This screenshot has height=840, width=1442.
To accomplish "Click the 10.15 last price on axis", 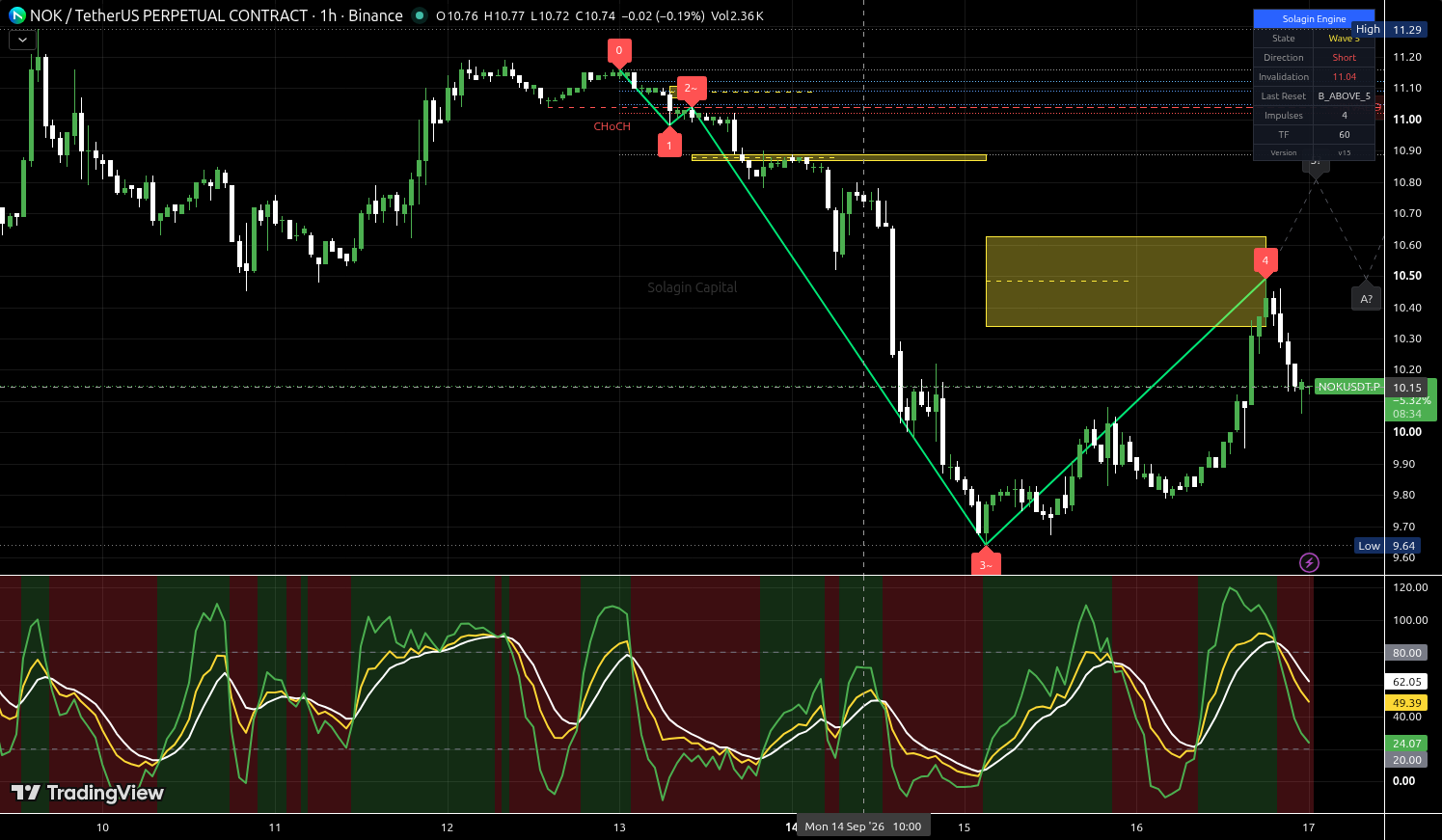I will pos(1407,388).
